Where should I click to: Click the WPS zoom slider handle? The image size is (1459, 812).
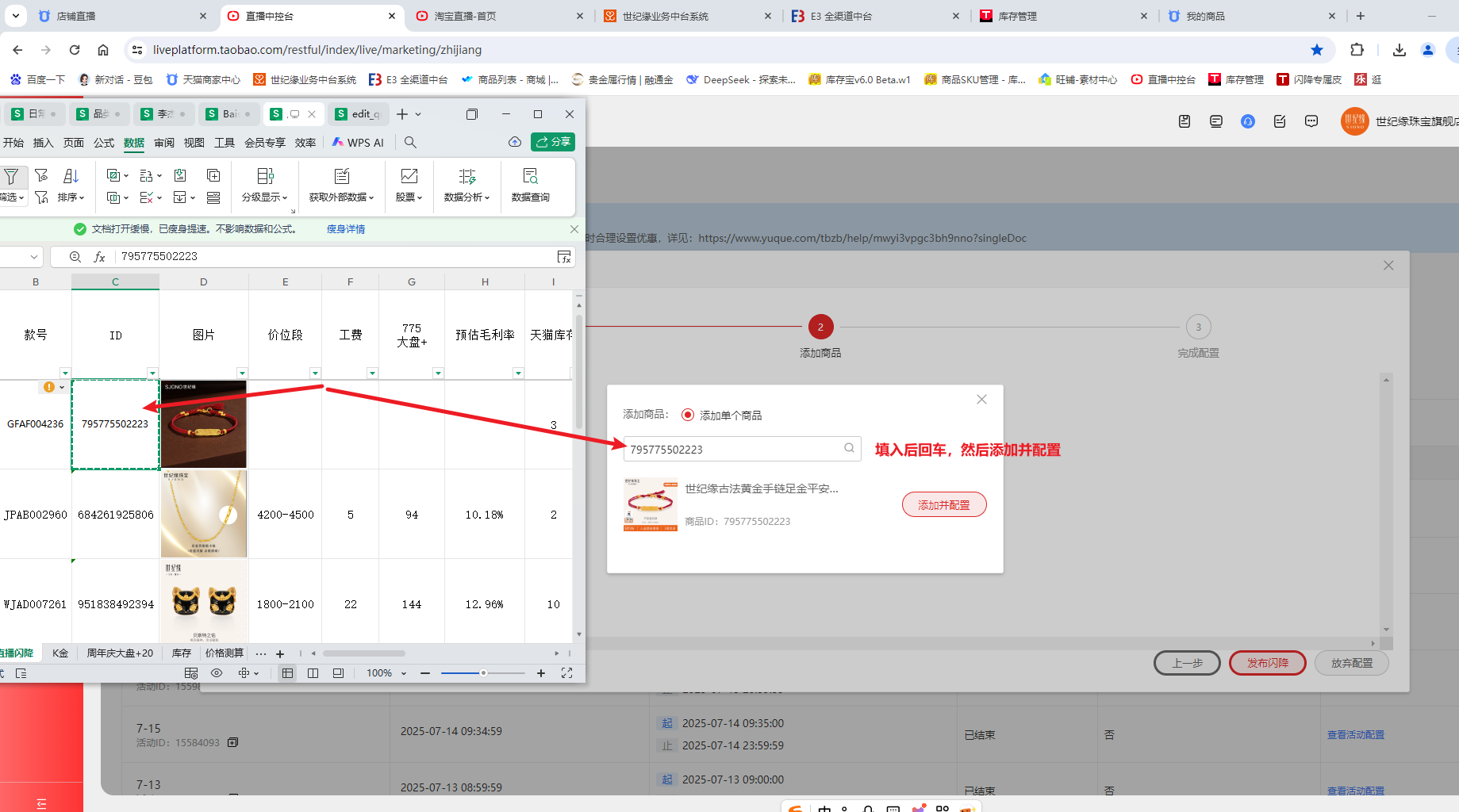[x=483, y=673]
